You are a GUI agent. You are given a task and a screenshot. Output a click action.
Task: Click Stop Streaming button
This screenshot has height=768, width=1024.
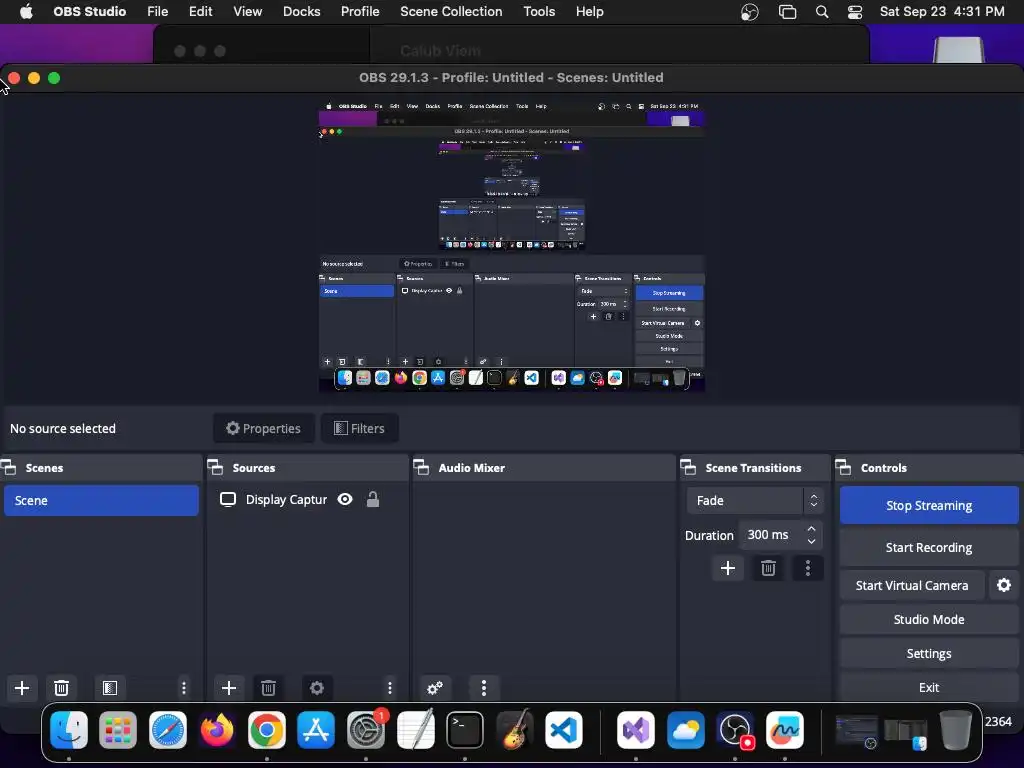tap(929, 505)
